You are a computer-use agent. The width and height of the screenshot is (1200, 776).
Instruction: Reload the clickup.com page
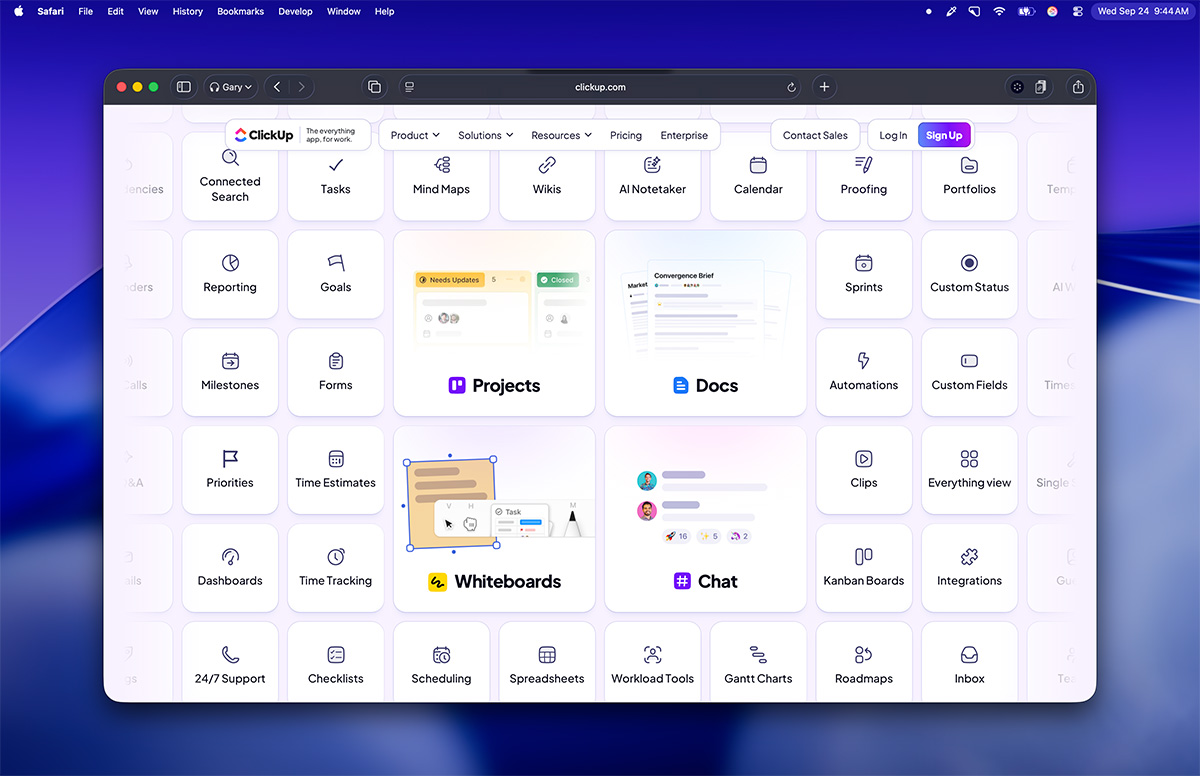pos(791,87)
